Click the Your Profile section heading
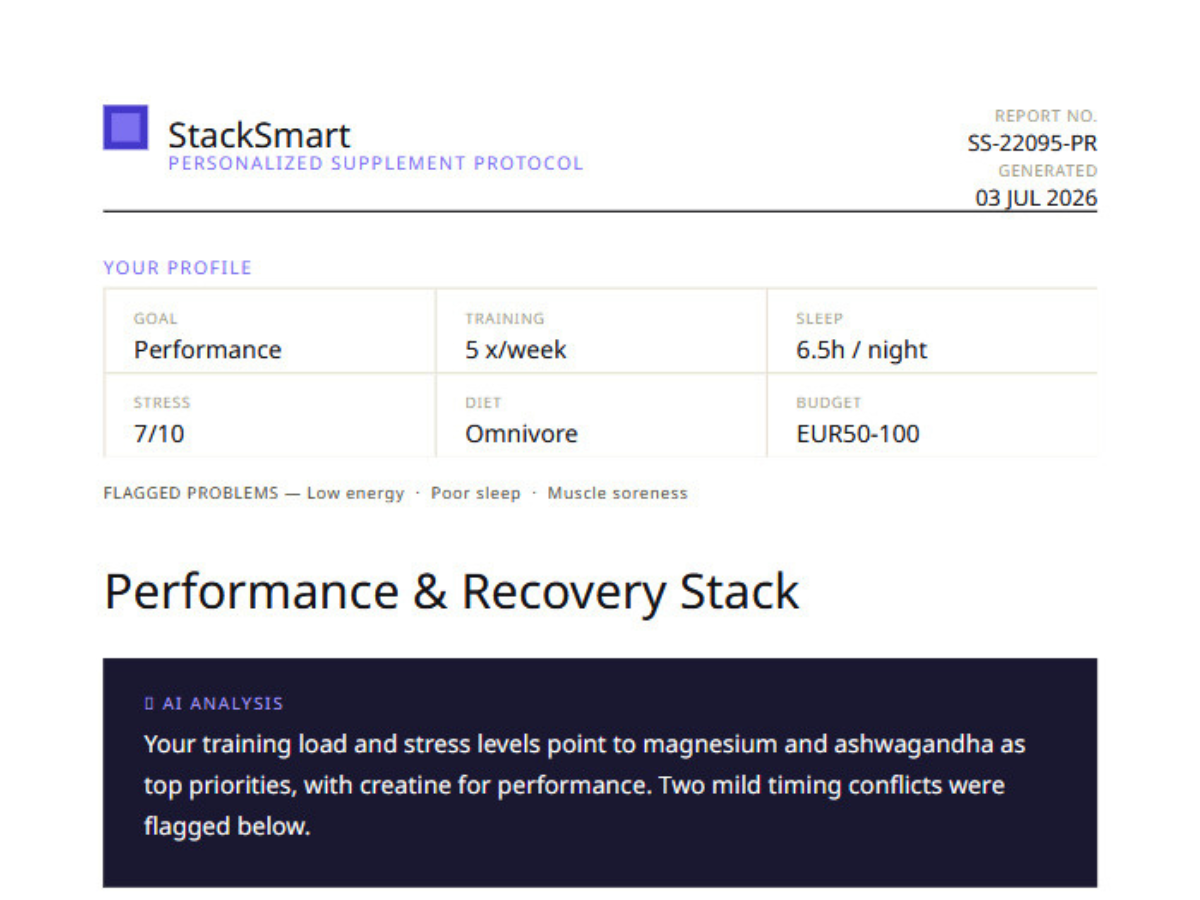 click(177, 268)
